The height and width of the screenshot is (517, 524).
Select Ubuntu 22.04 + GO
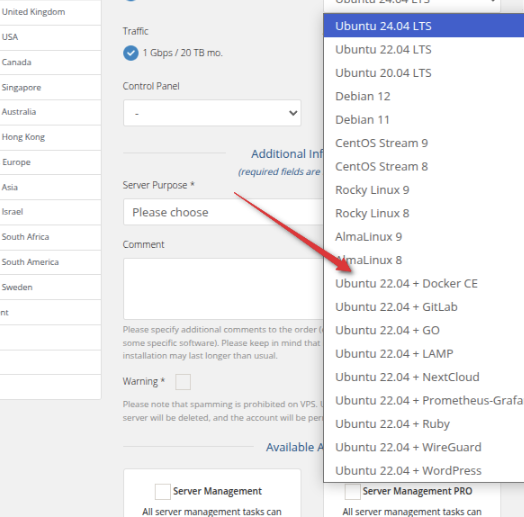[x=424, y=330]
